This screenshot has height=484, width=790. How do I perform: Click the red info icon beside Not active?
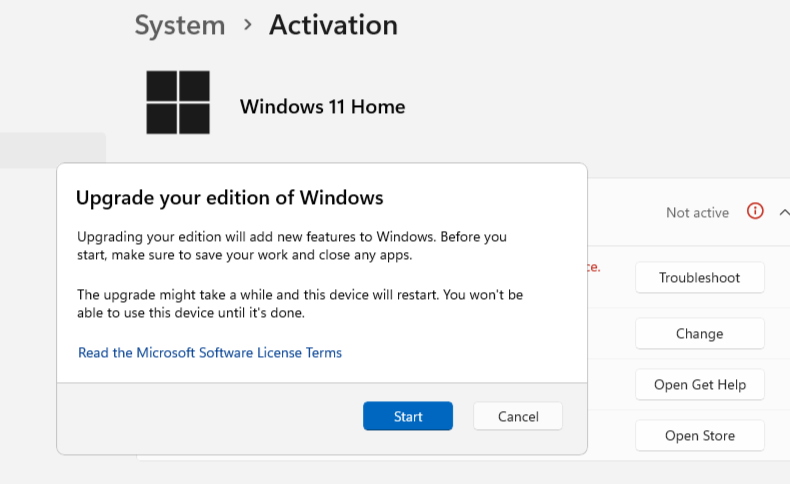755,211
